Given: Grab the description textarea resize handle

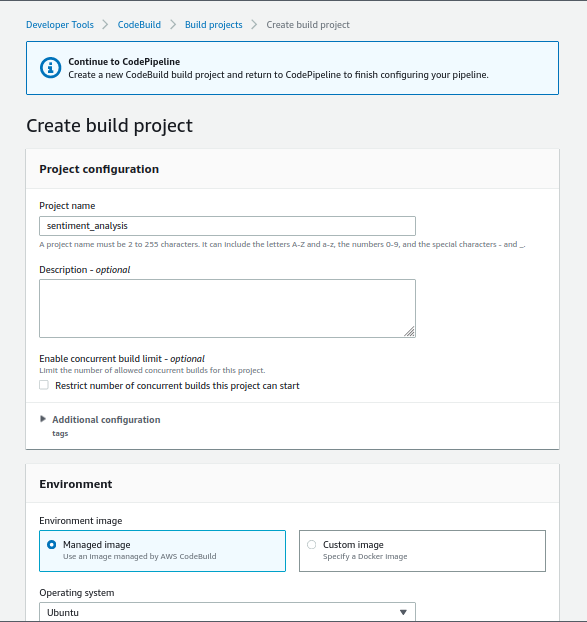Looking at the screenshot, I should point(410,332).
